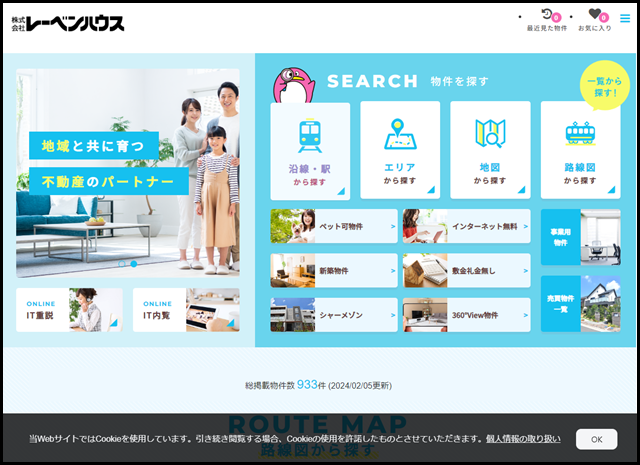Select first carousel slide dot
Screen dimensions: 640x465
(x=122, y=264)
